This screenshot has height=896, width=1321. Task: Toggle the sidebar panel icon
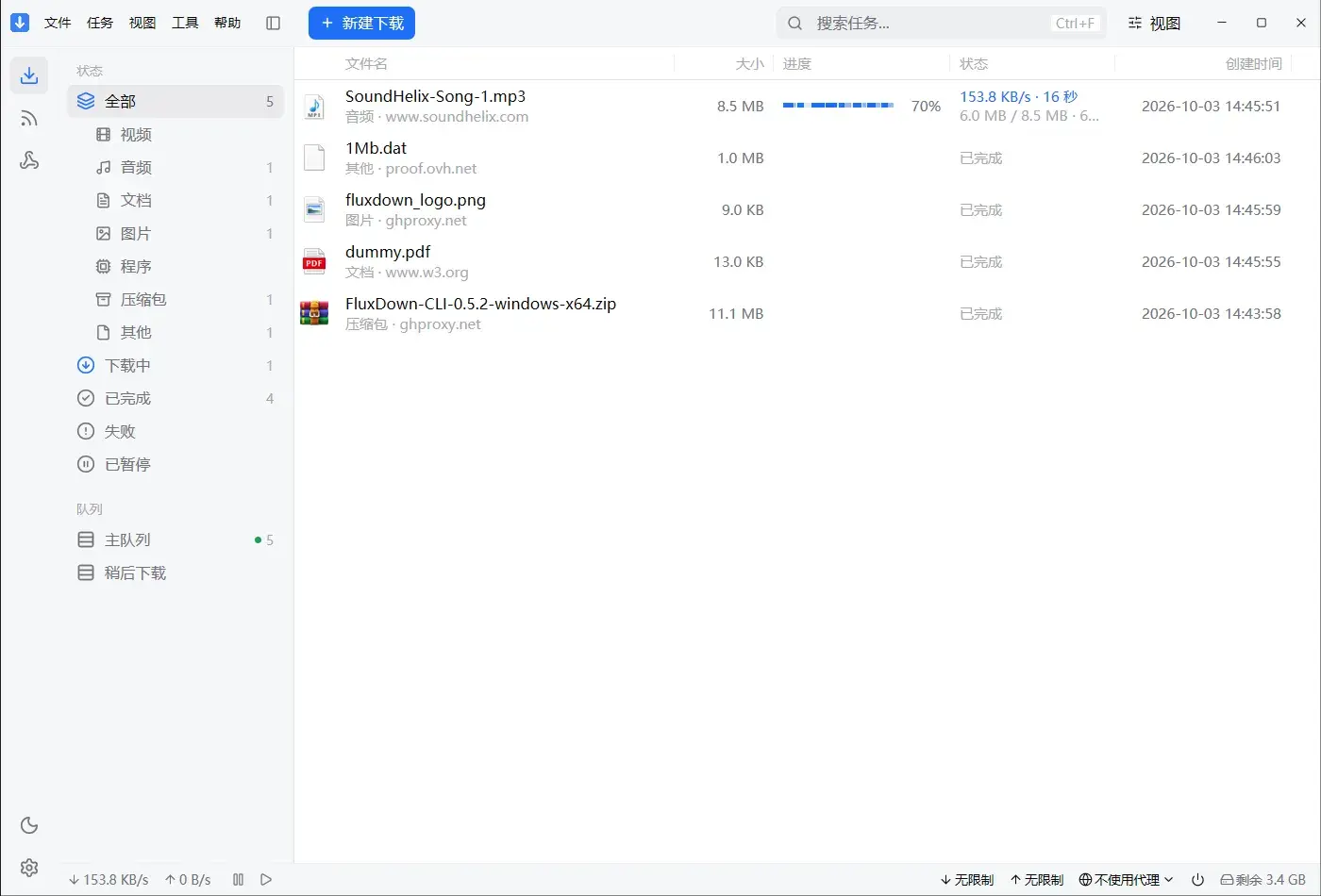pyautogui.click(x=274, y=23)
